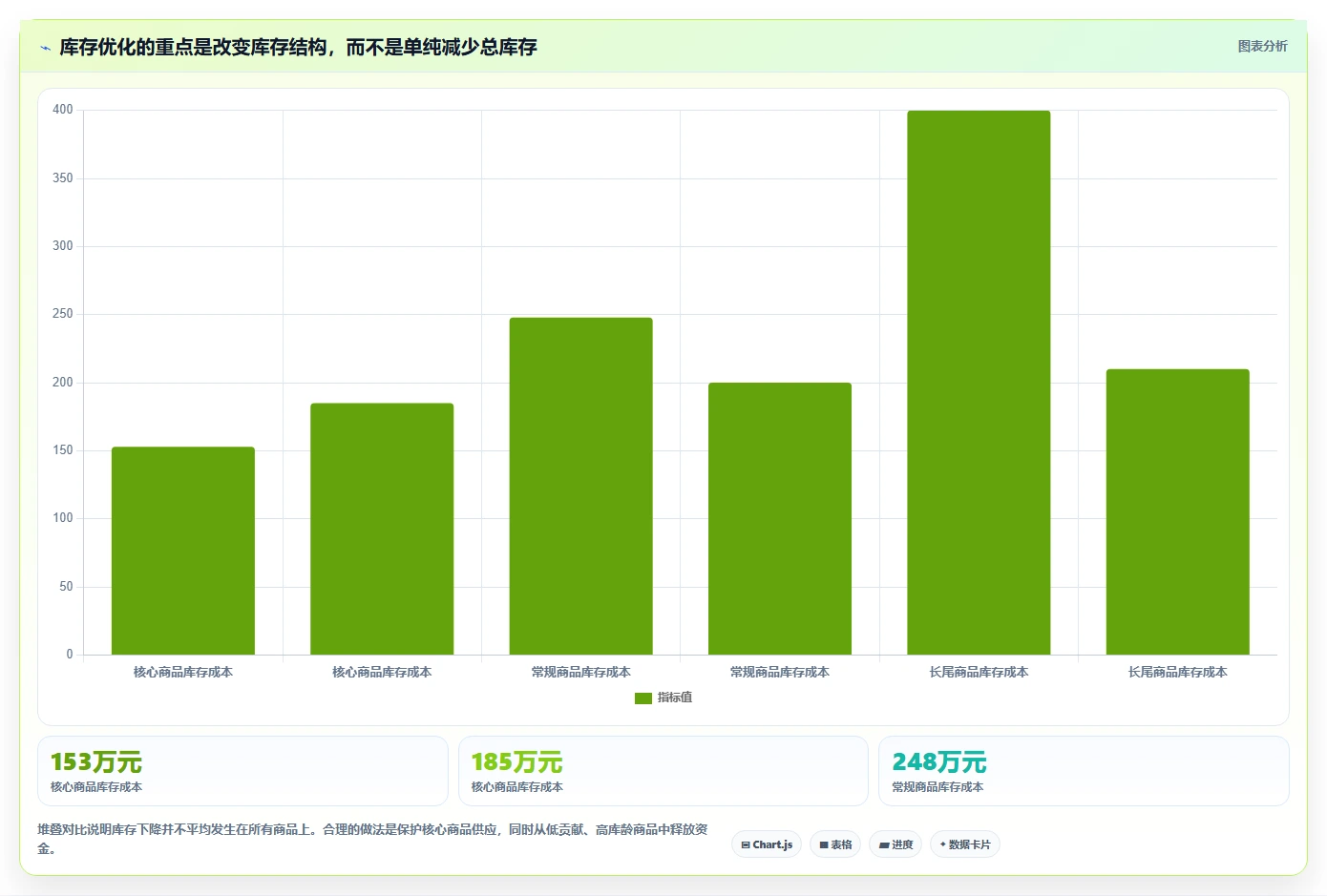Select the 进度 tag chip
This screenshot has width=1327, height=896.
point(895,844)
